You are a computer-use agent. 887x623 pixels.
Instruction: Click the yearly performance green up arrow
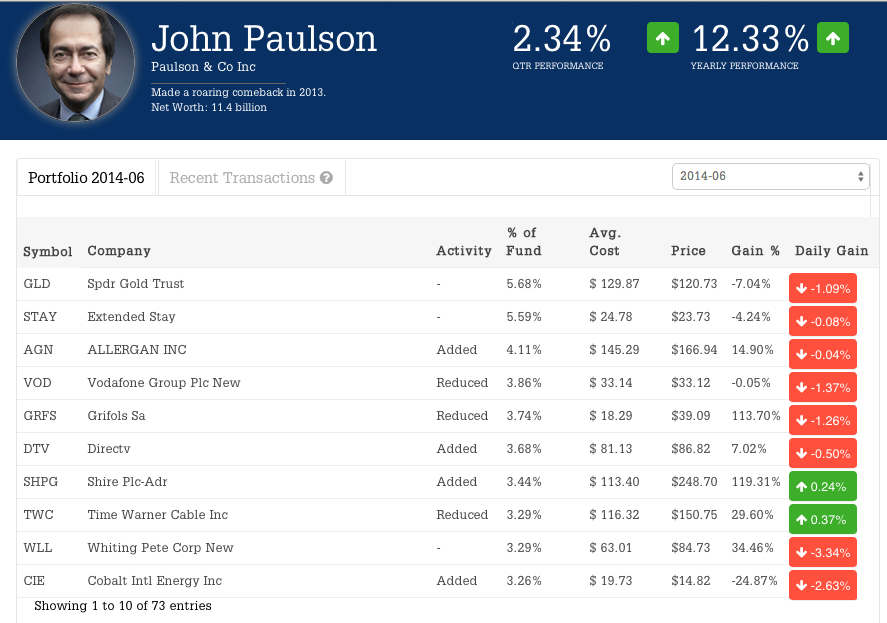pos(833,38)
